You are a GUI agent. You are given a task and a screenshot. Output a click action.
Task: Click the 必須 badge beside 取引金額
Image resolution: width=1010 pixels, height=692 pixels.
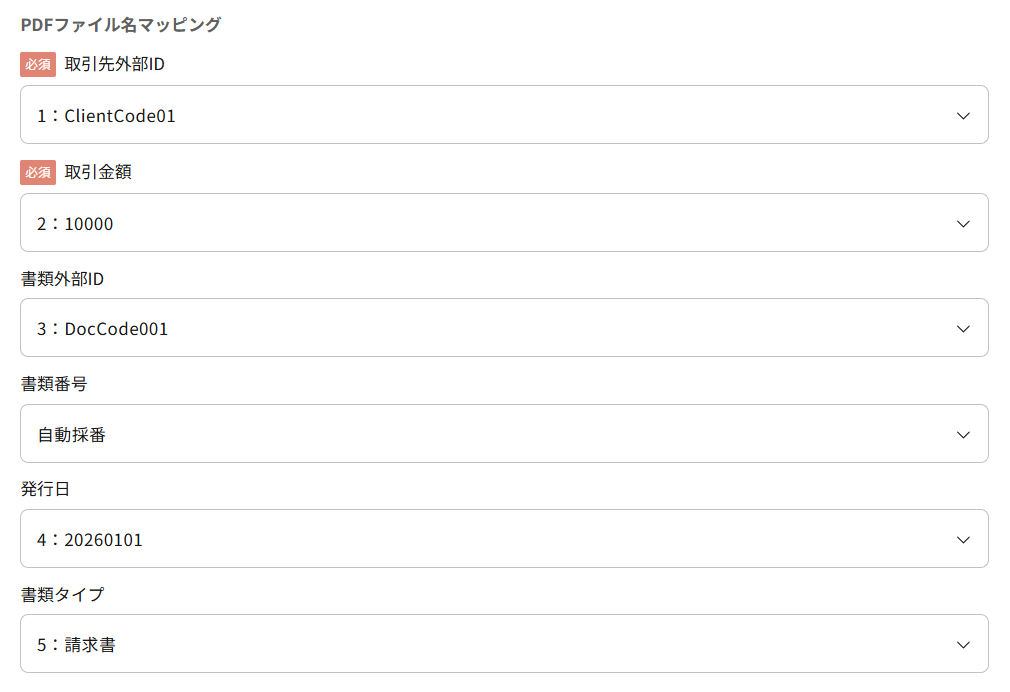click(x=38, y=172)
